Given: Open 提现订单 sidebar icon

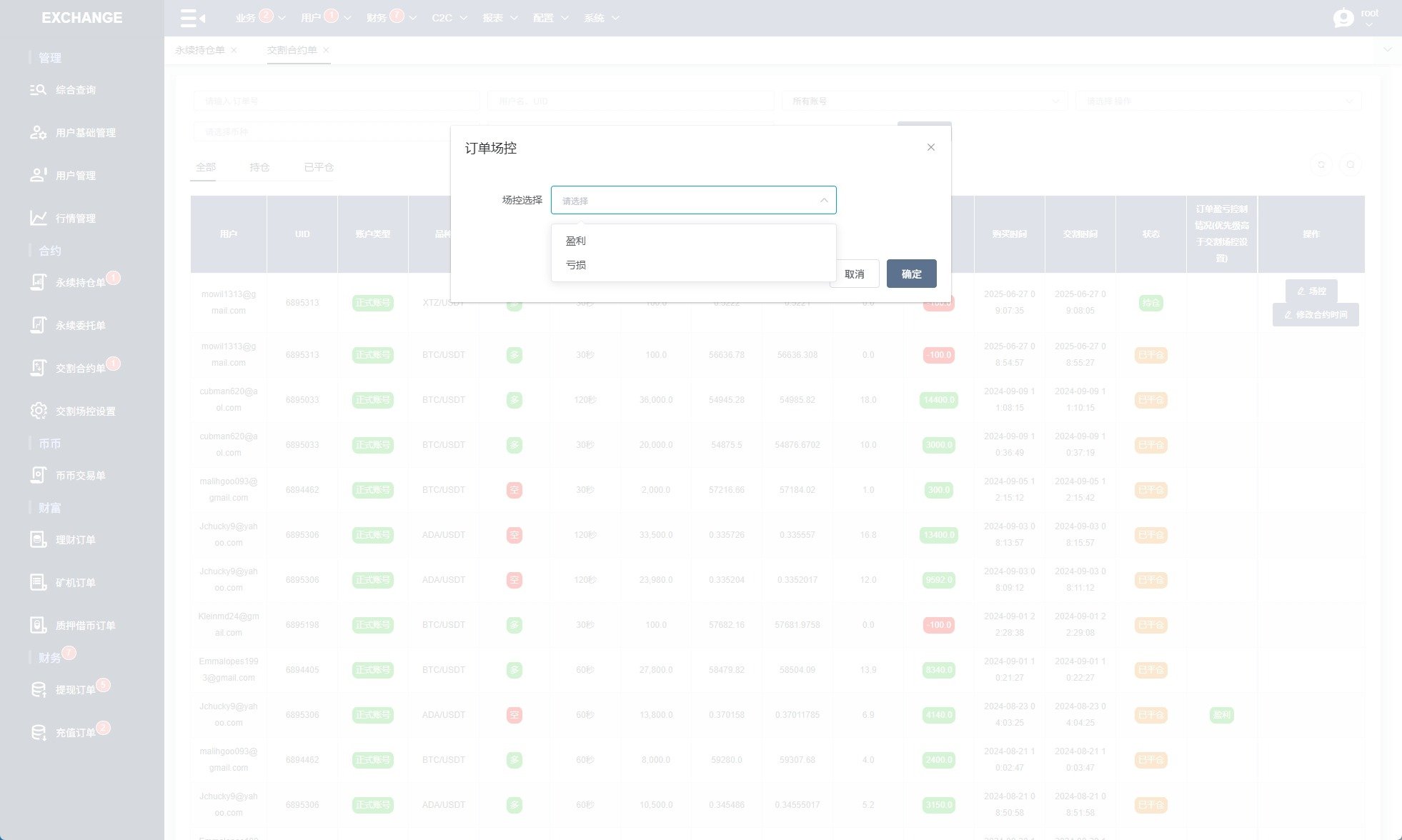Looking at the screenshot, I should click(x=38, y=690).
